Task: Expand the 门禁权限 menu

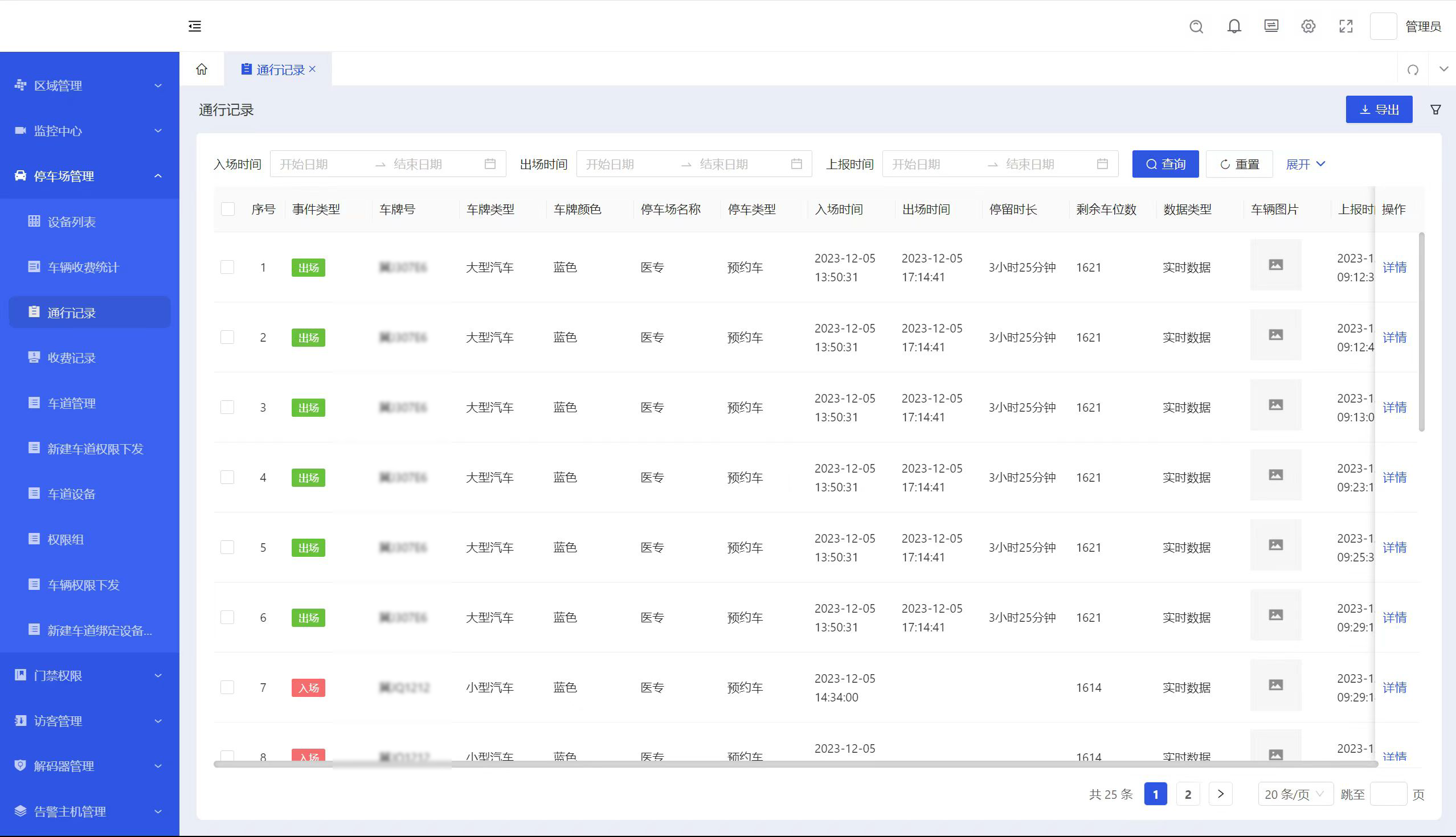Action: click(x=89, y=675)
